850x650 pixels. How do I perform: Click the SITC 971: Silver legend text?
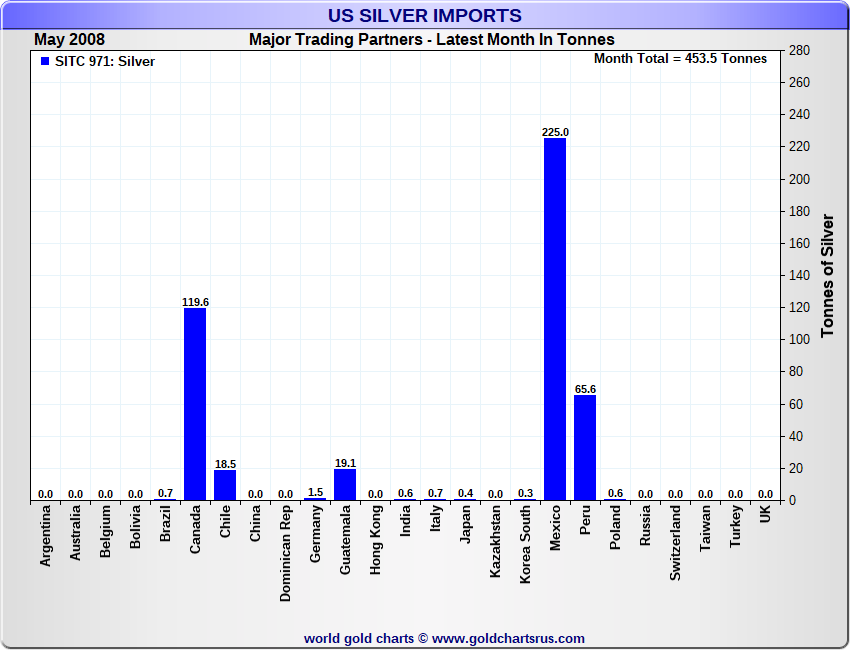click(105, 62)
